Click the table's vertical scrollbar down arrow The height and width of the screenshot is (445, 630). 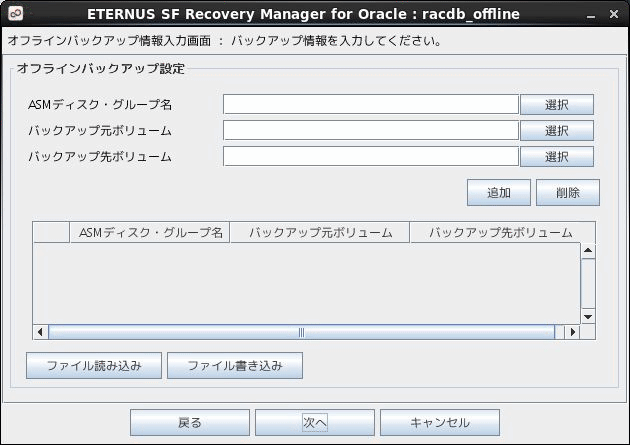coord(588,317)
